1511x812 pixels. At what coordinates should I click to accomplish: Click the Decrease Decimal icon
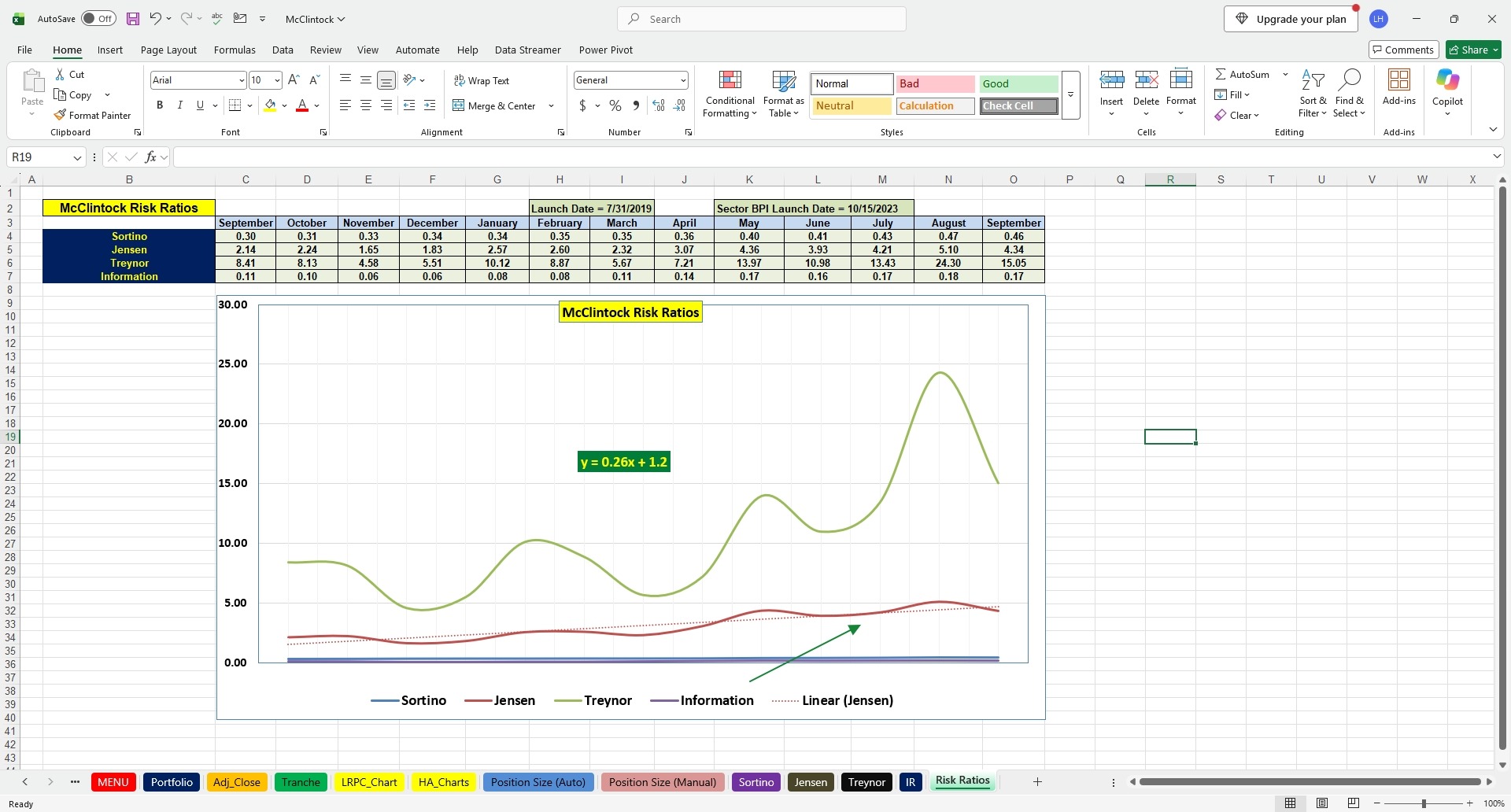point(680,105)
